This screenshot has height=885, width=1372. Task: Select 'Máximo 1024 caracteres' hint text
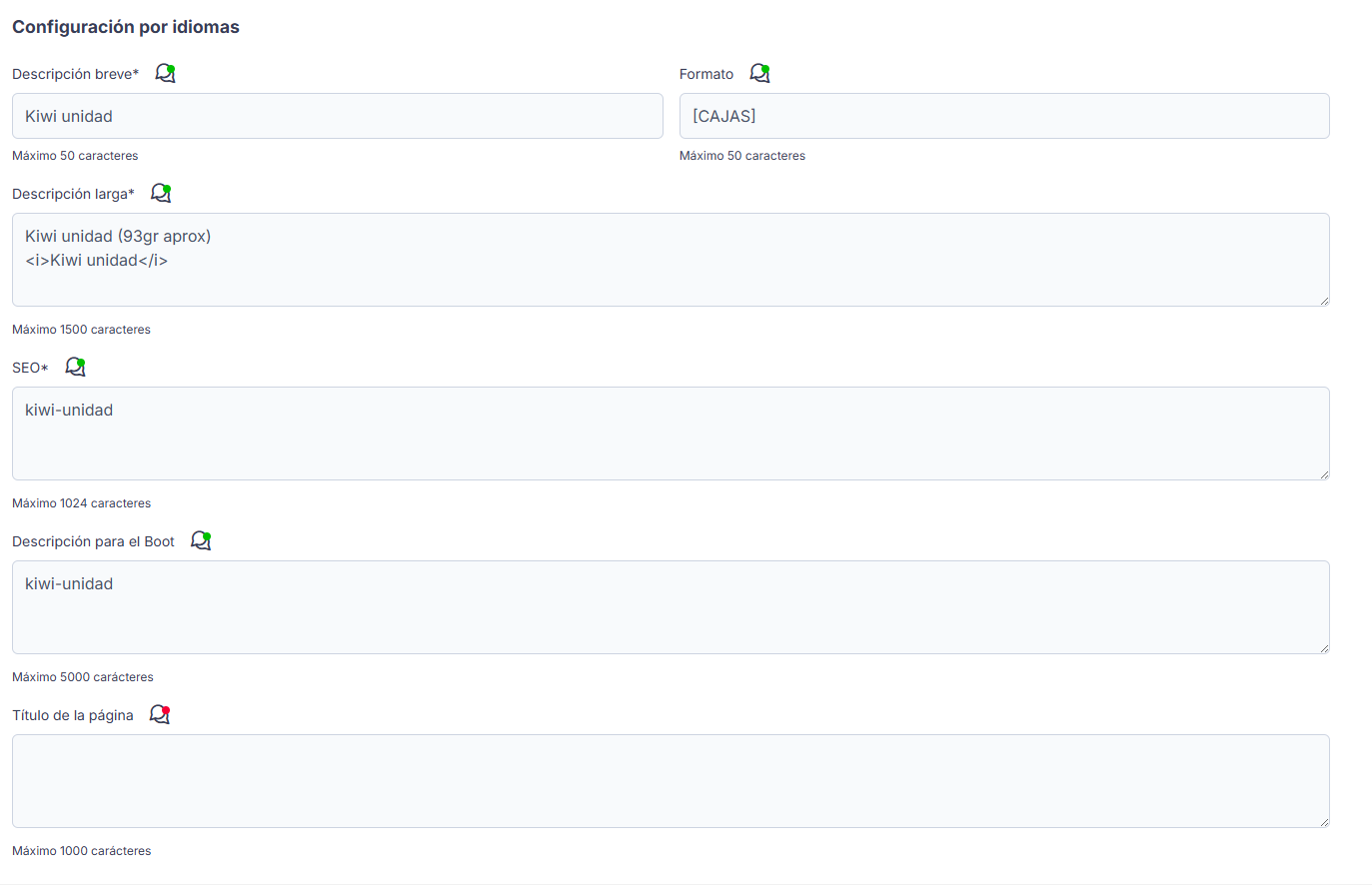pyautogui.click(x=81, y=503)
